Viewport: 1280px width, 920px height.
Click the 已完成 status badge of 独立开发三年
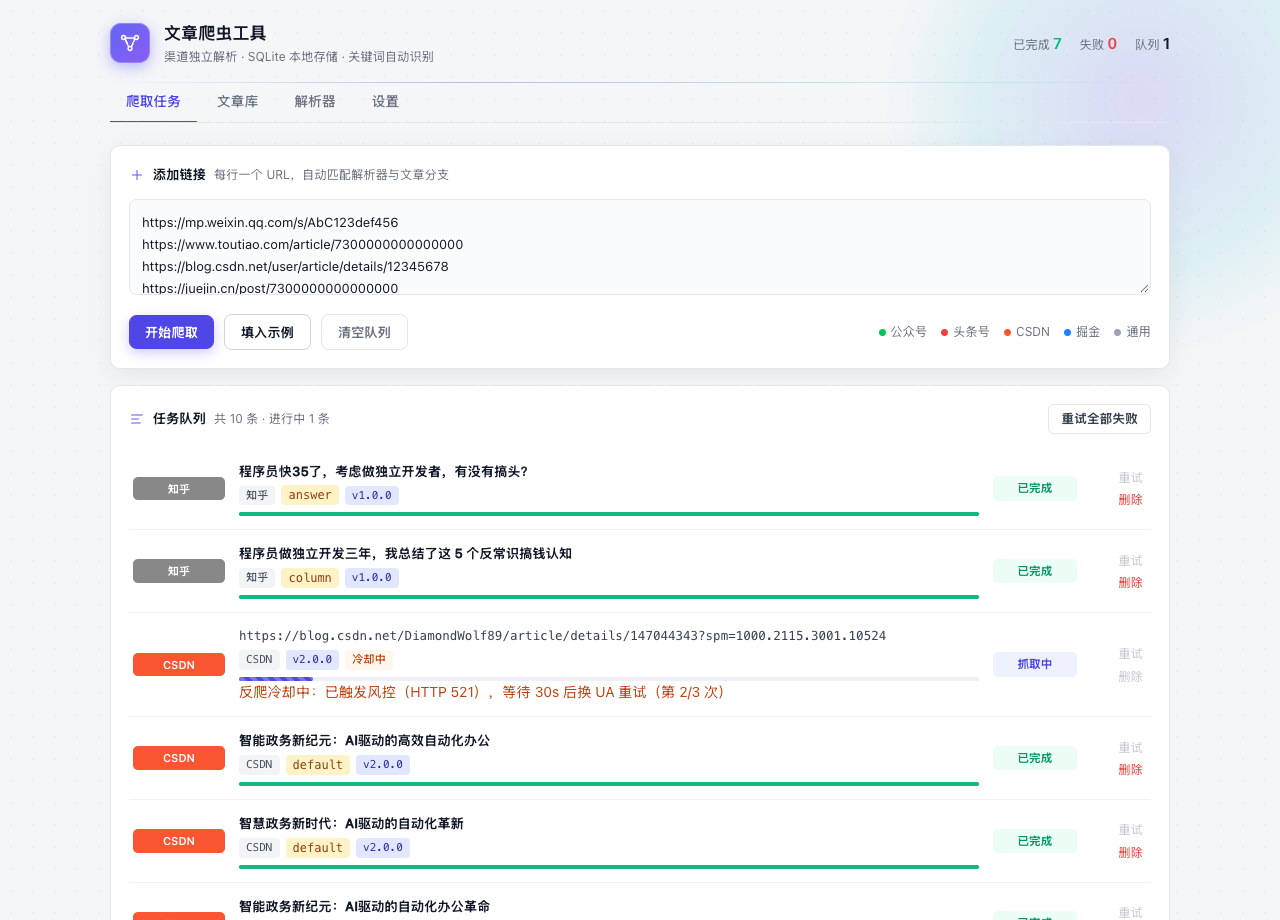point(1035,571)
